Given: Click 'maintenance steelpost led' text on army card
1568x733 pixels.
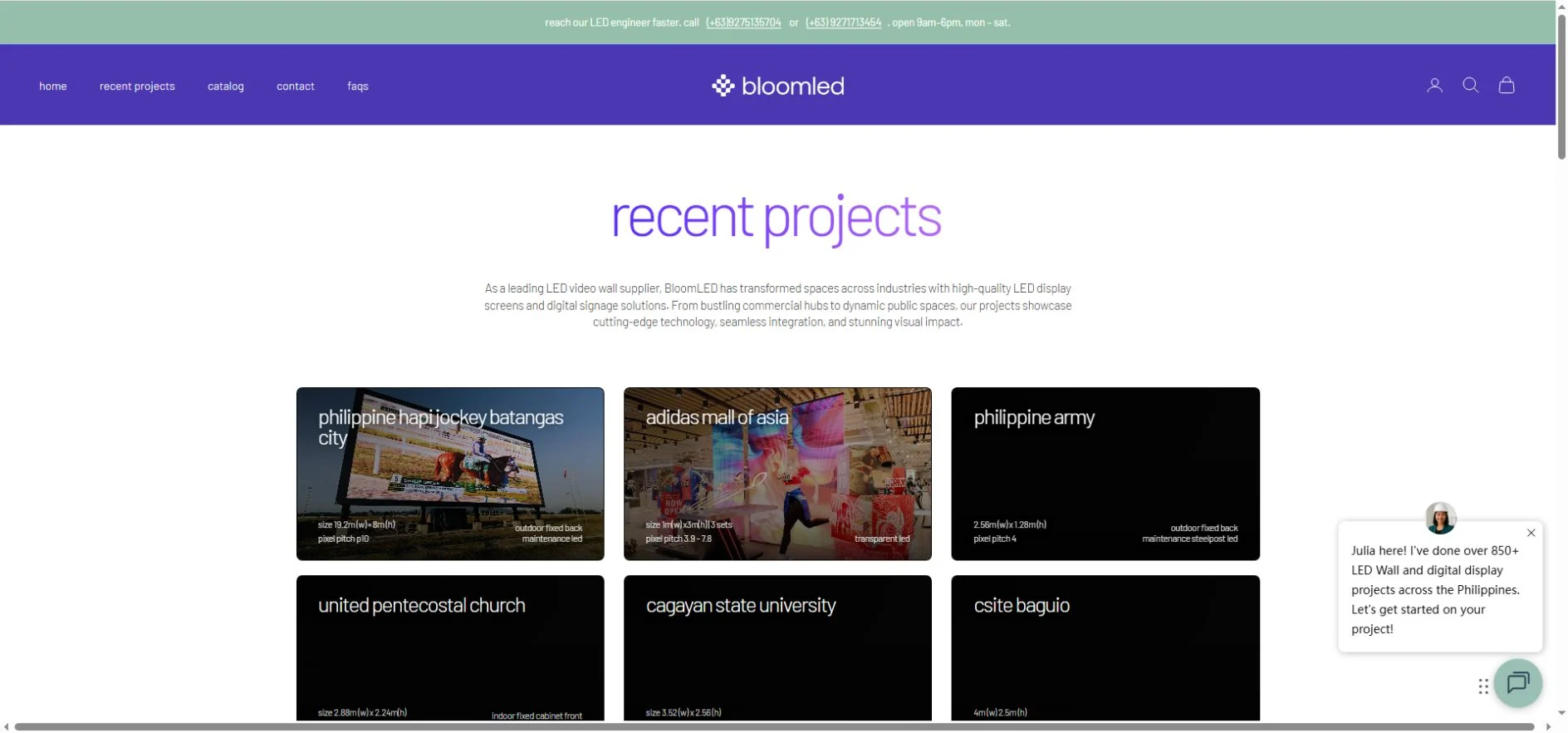Looking at the screenshot, I should tap(1189, 539).
